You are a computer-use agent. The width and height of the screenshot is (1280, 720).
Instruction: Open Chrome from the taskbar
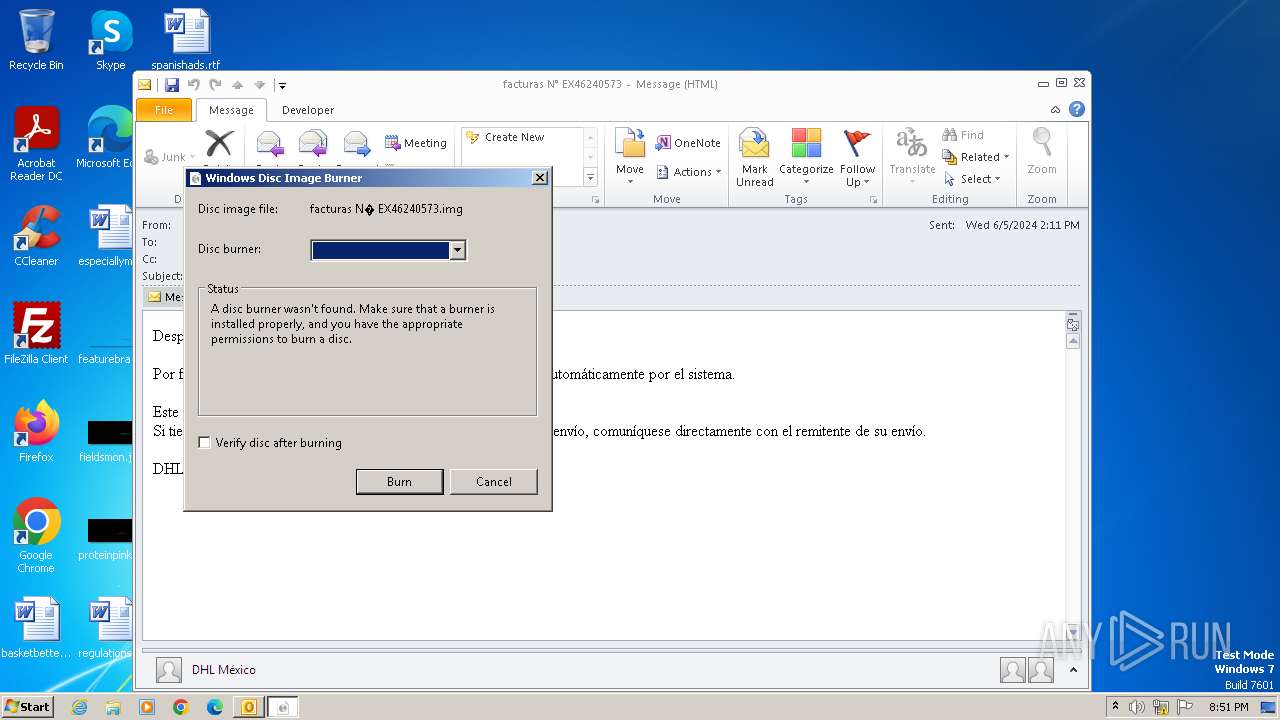click(181, 707)
